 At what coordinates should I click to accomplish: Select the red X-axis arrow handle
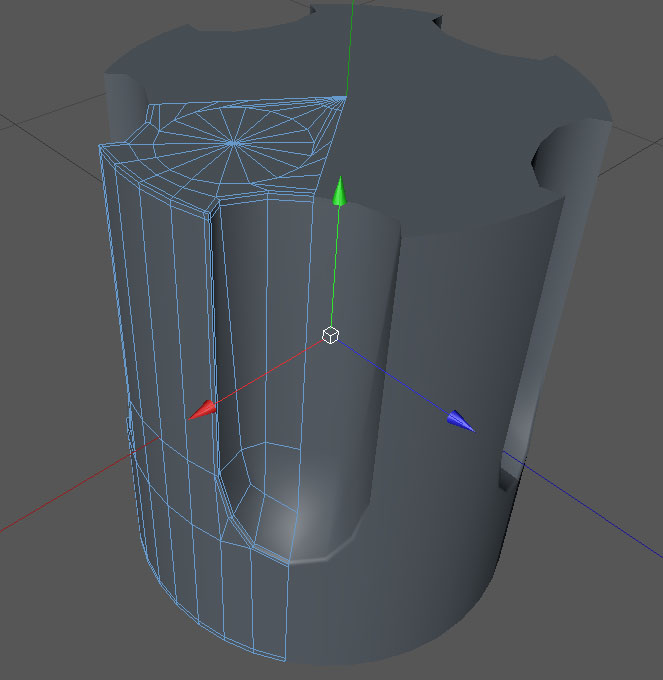pyautogui.click(x=202, y=410)
